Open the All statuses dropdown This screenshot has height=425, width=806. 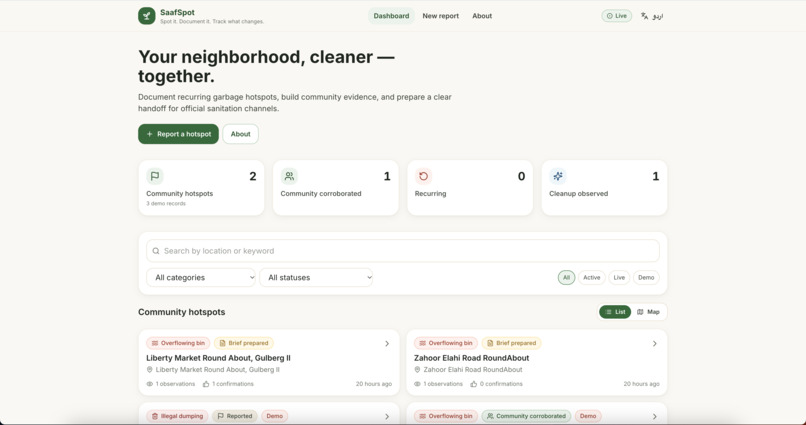tap(316, 278)
